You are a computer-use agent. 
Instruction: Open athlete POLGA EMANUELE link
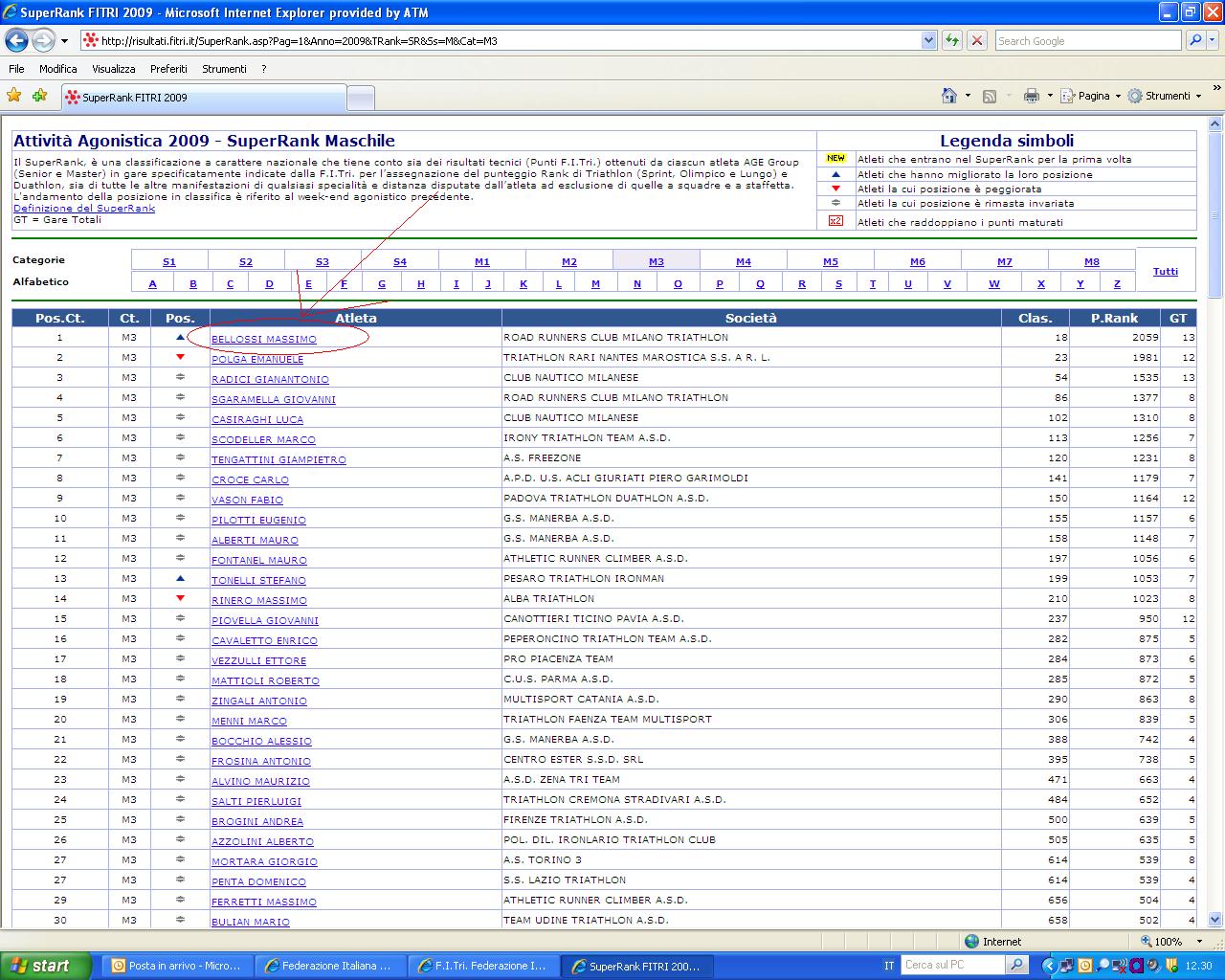click(x=257, y=359)
